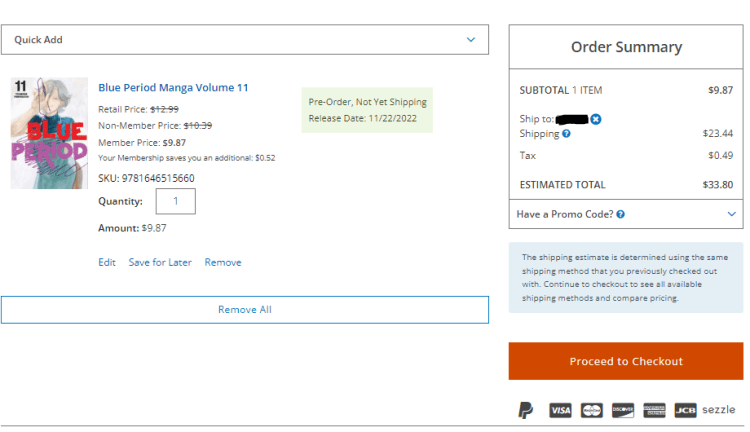This screenshot has height=432, width=750.
Task: Click the Mastercard icon
Action: (592, 410)
